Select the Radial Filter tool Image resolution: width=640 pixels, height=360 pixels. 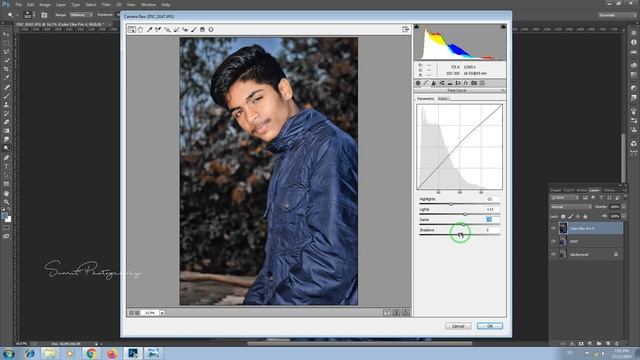(x=211, y=29)
